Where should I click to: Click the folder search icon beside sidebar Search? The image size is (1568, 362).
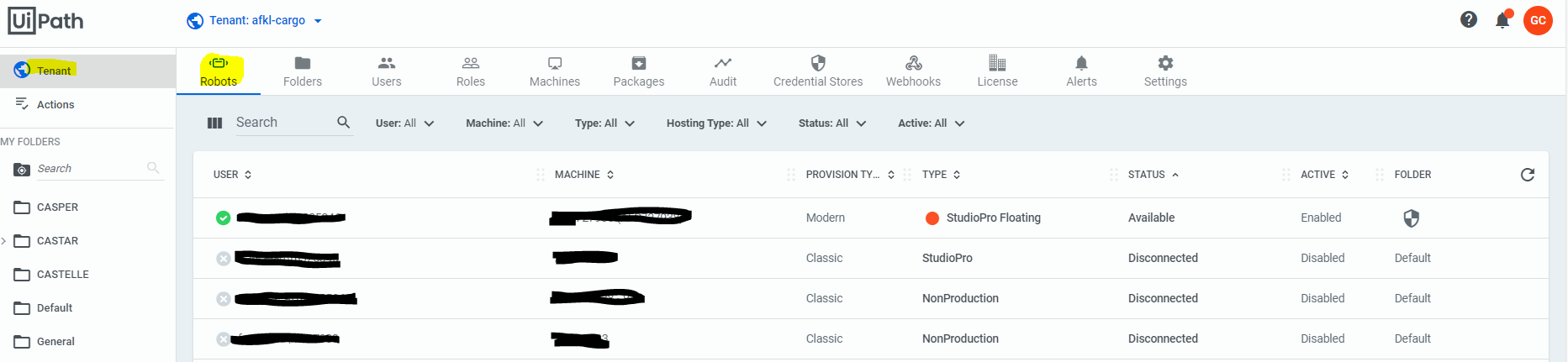click(22, 170)
